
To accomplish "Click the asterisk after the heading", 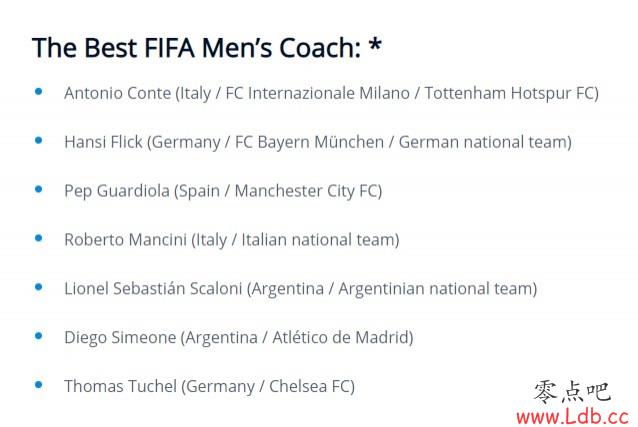I will pos(375,44).
